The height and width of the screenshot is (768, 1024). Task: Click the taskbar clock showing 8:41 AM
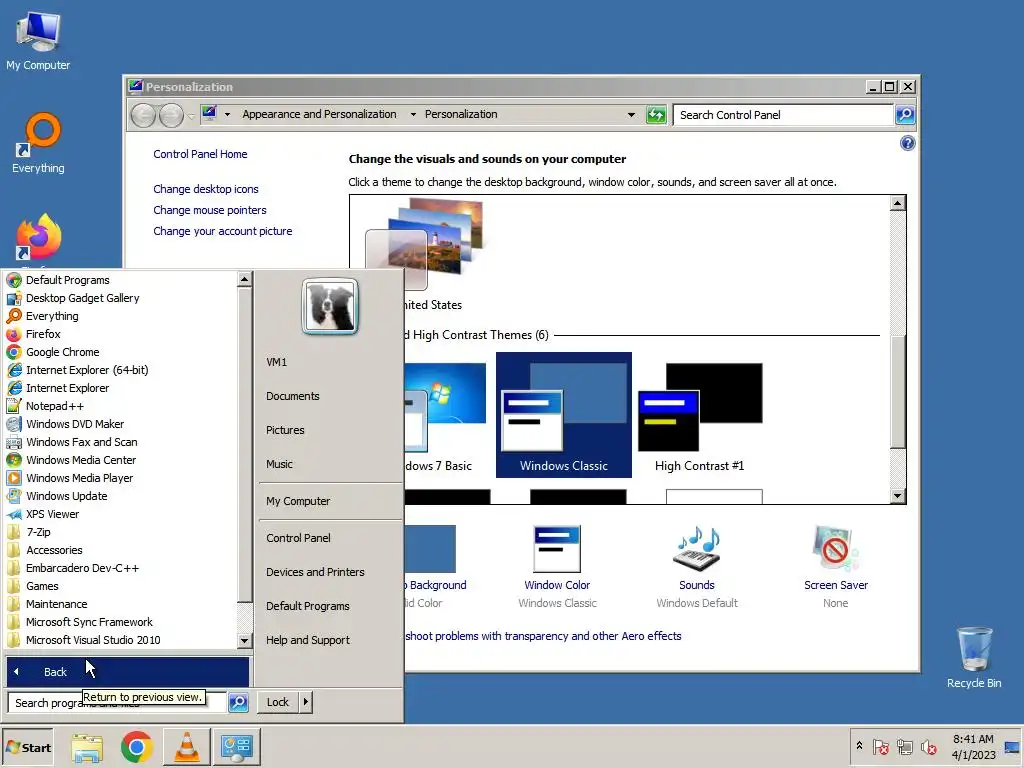click(973, 746)
